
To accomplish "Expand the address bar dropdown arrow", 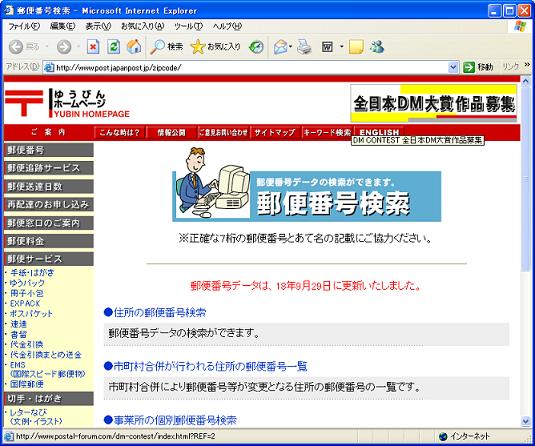I will coord(453,67).
